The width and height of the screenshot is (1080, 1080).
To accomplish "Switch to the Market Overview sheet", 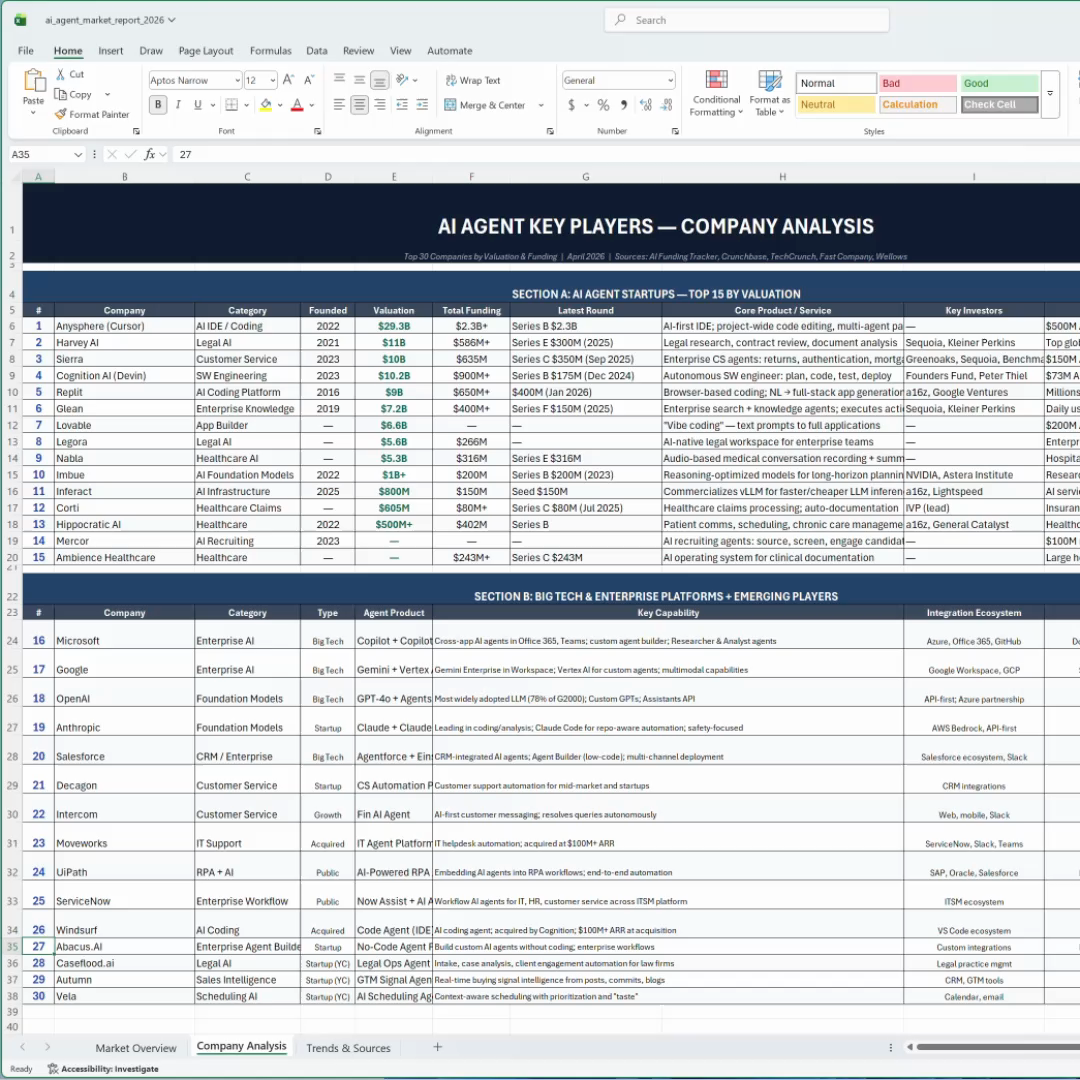I will pos(136,1048).
